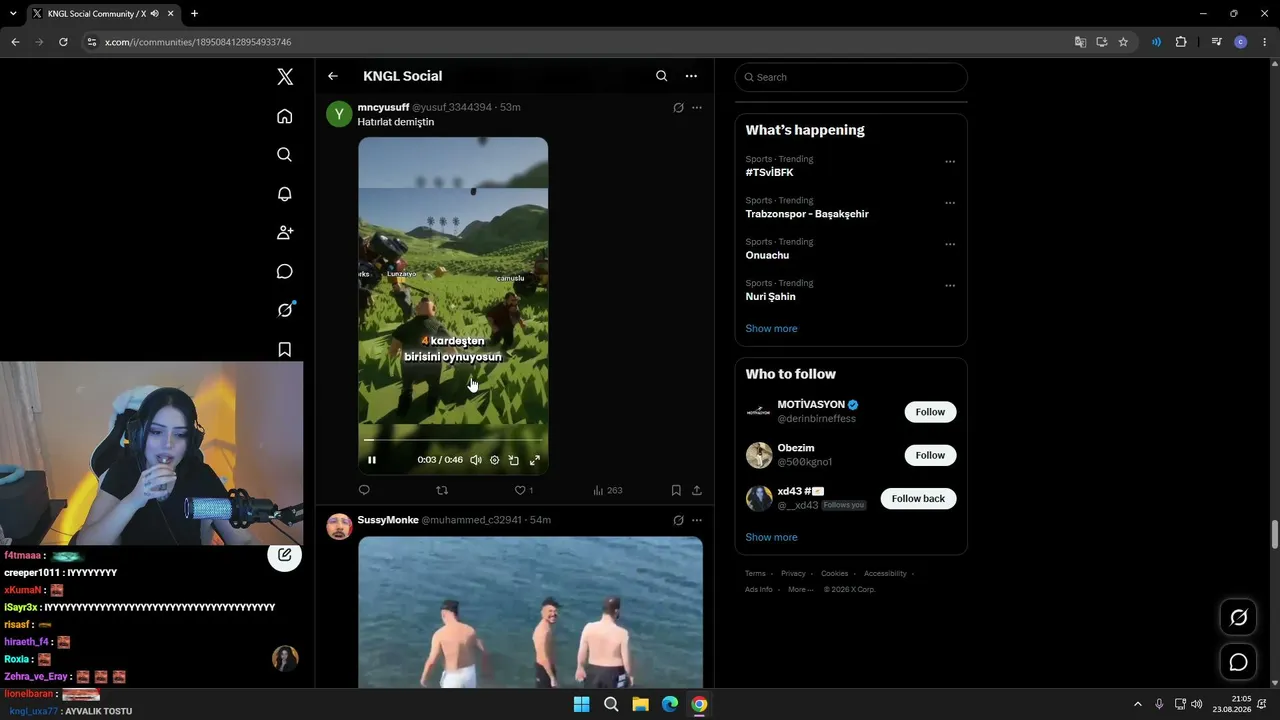Open more options for #TSvİBFK trend

(950, 161)
